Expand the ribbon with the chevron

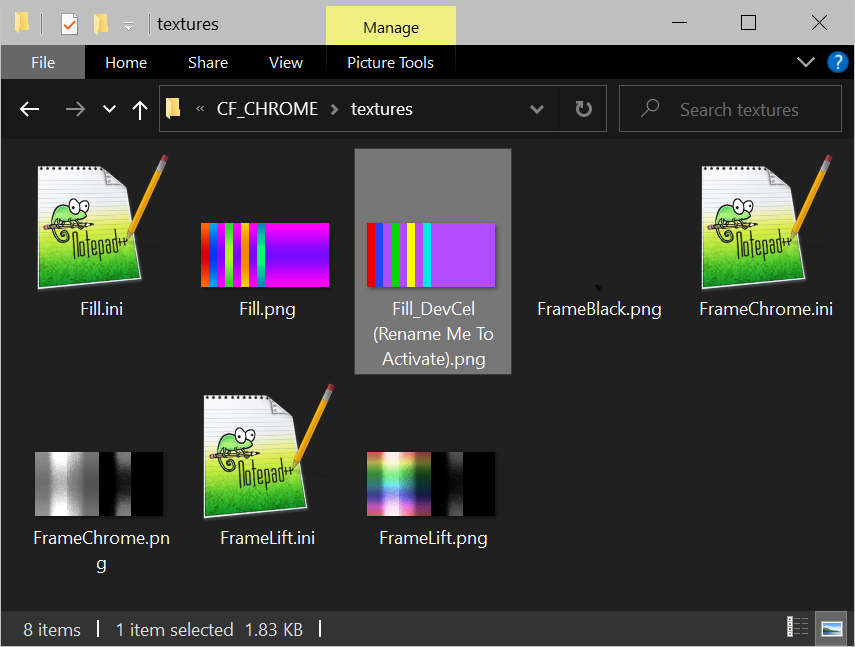(806, 62)
